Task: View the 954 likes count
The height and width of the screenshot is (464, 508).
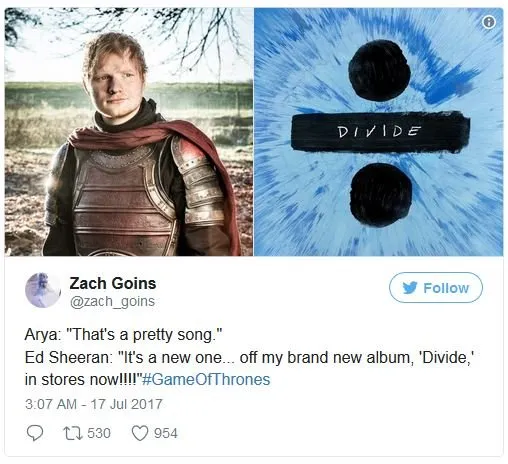Action: coord(166,433)
